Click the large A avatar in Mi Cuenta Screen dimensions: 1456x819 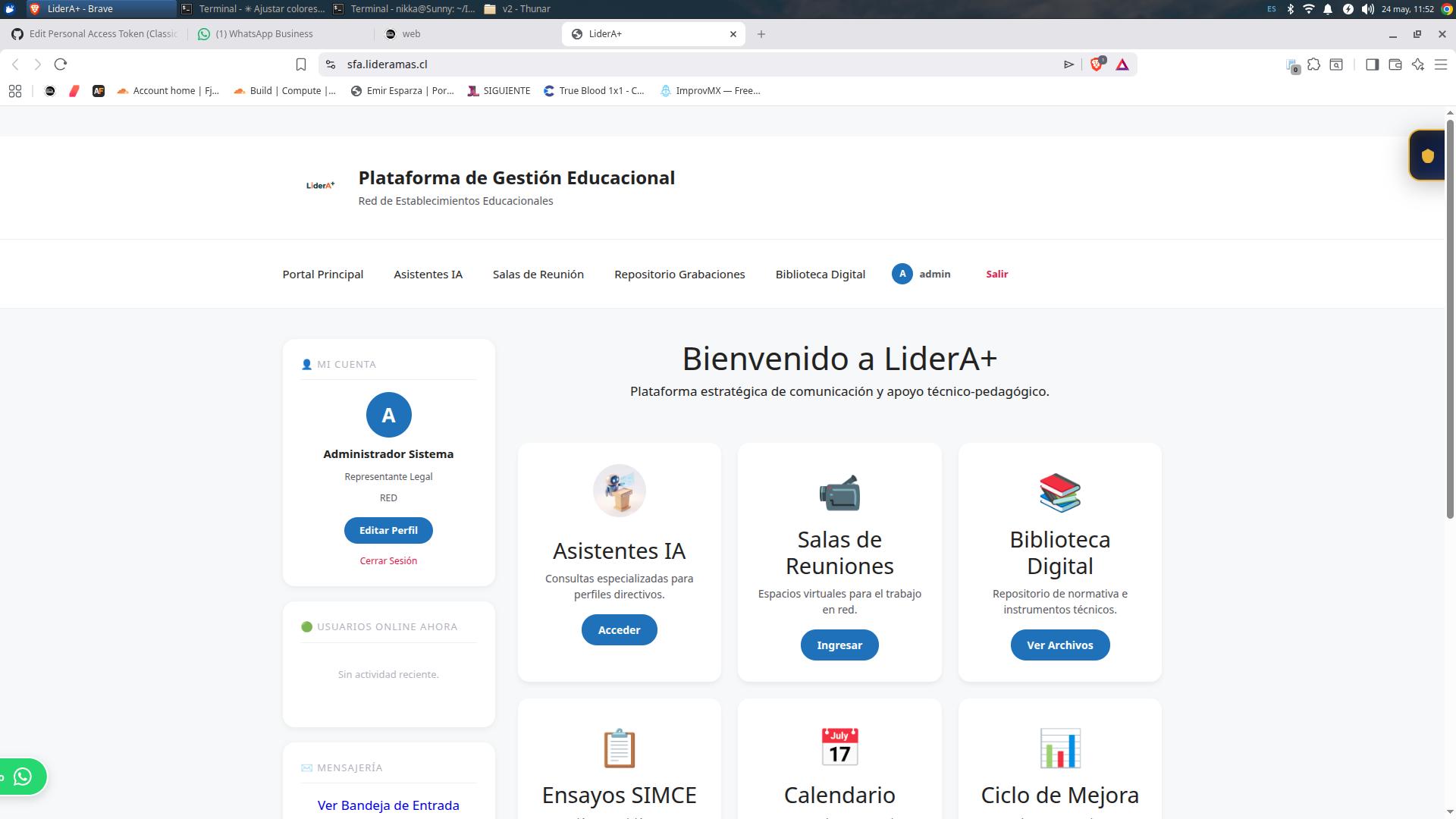[388, 415]
